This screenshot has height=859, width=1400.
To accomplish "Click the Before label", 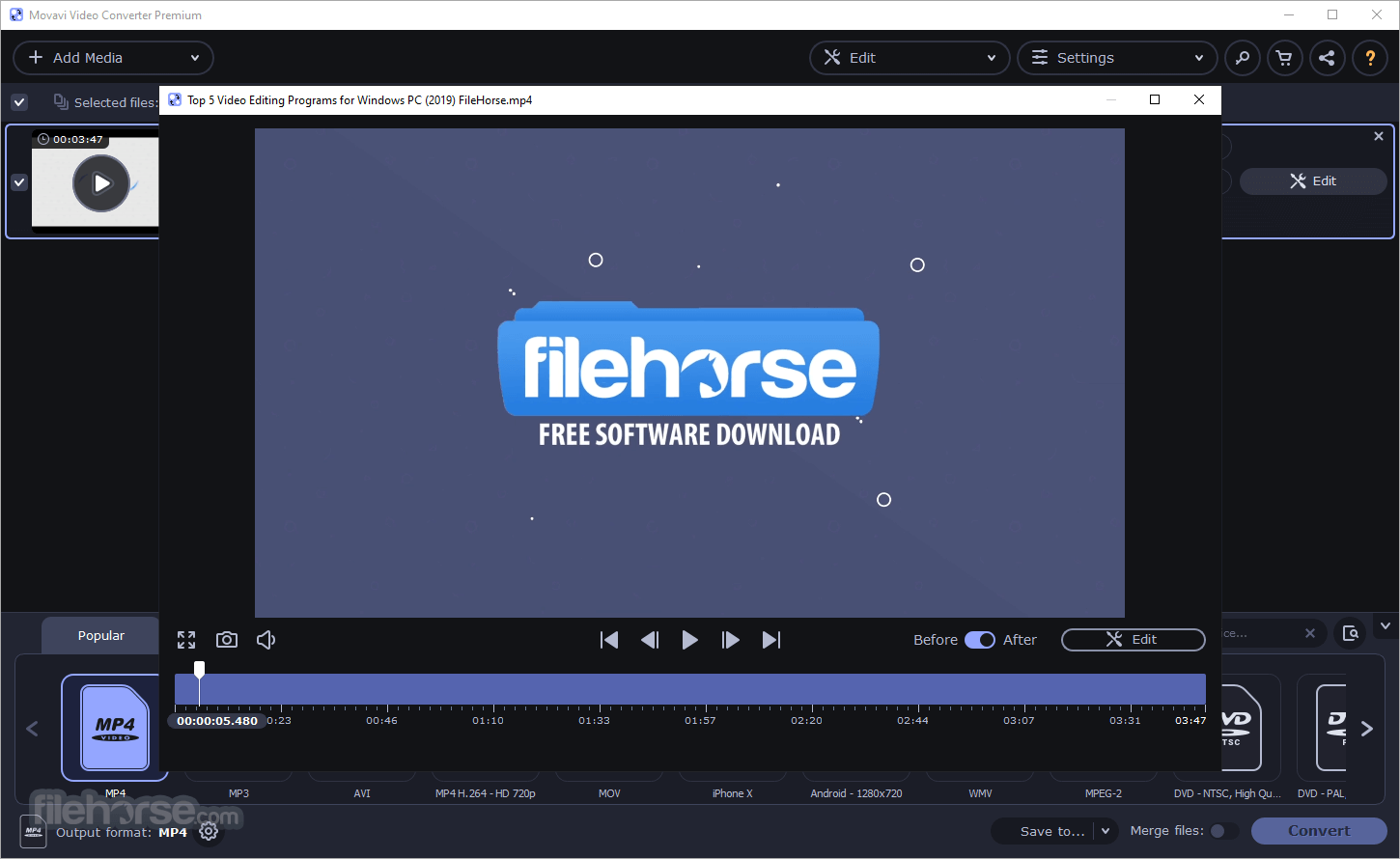I will 936,640.
